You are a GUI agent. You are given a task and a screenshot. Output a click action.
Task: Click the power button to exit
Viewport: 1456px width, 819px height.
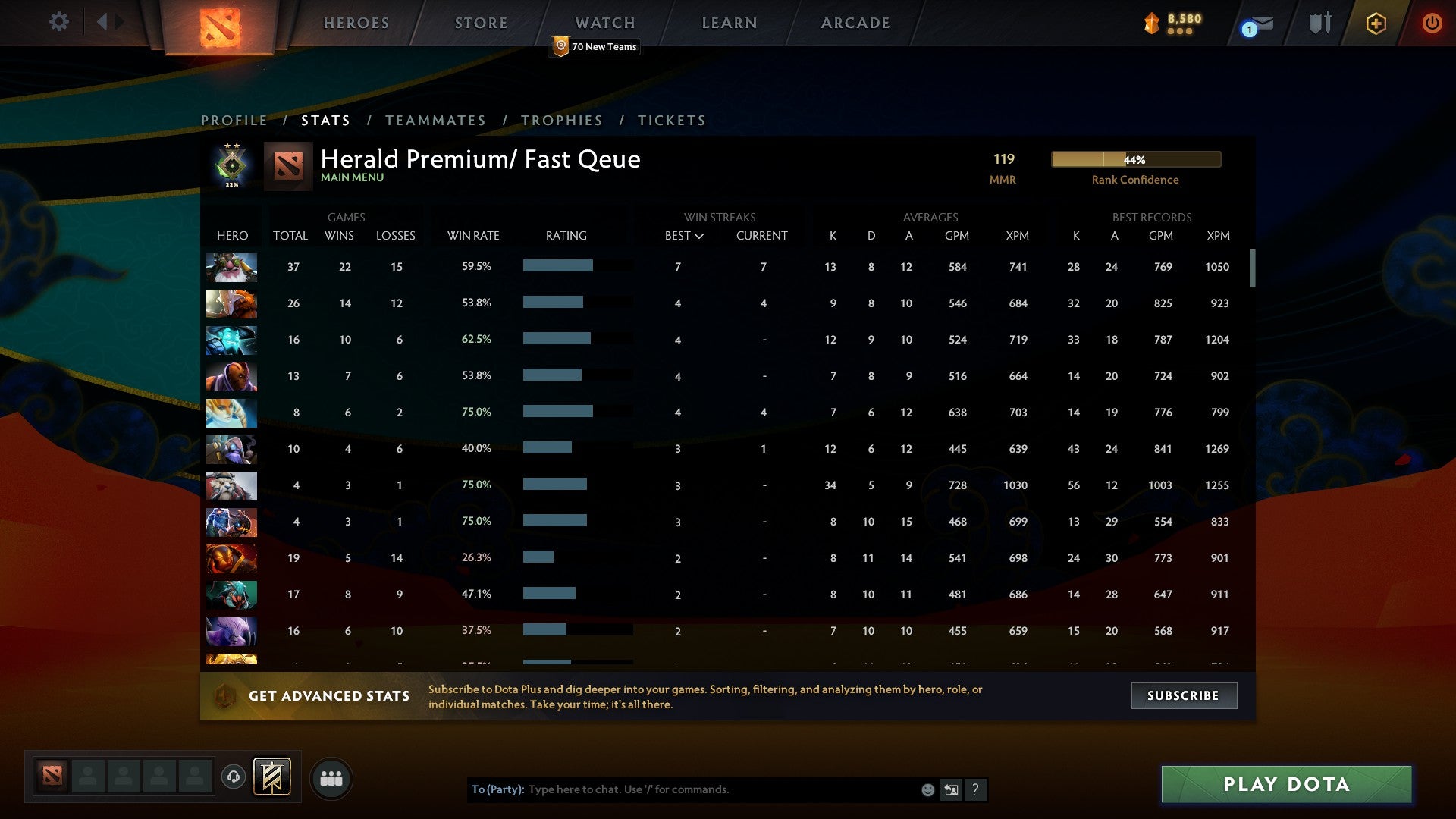coord(1432,23)
